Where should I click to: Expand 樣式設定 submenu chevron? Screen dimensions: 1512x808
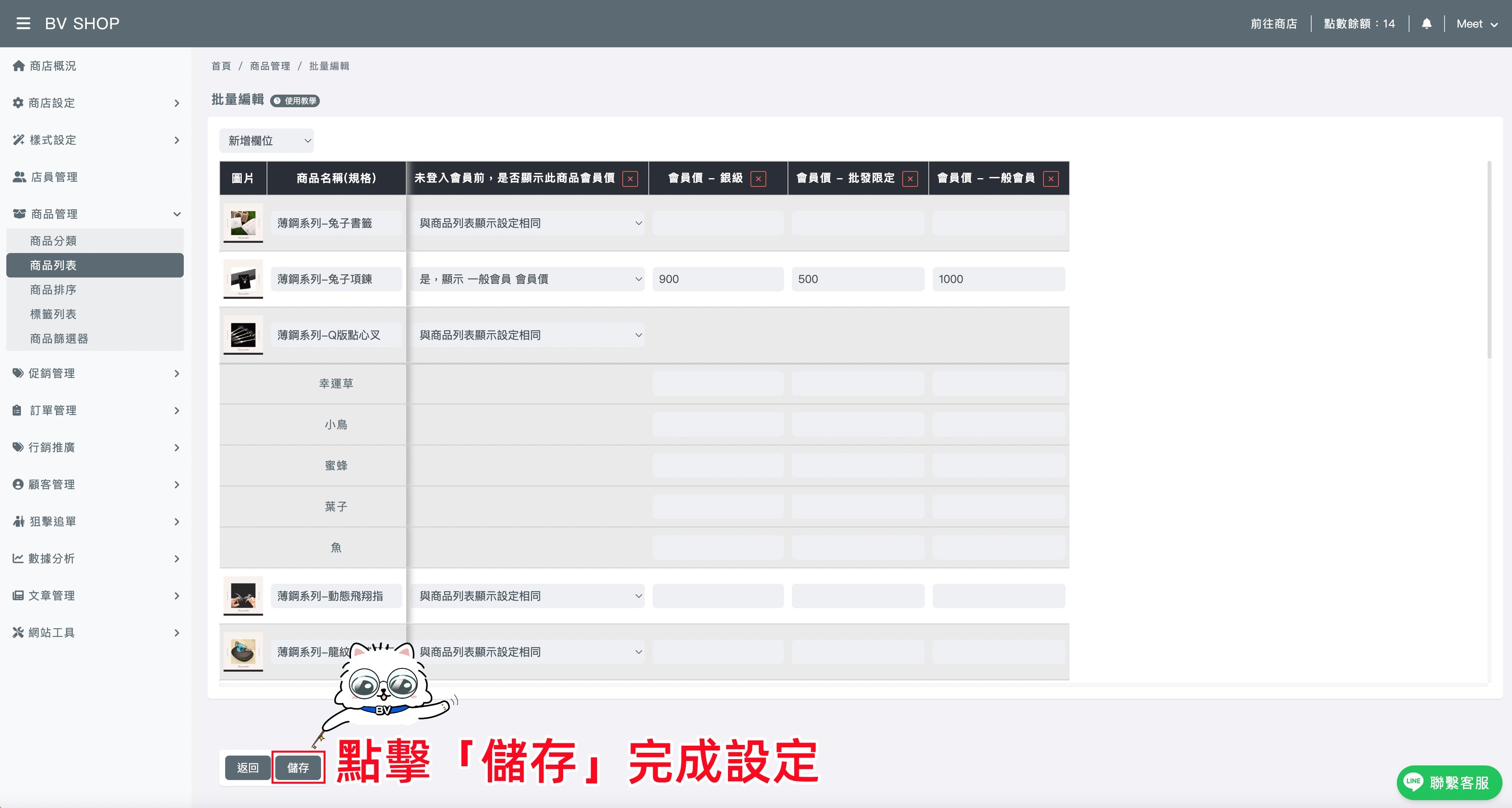click(x=177, y=140)
